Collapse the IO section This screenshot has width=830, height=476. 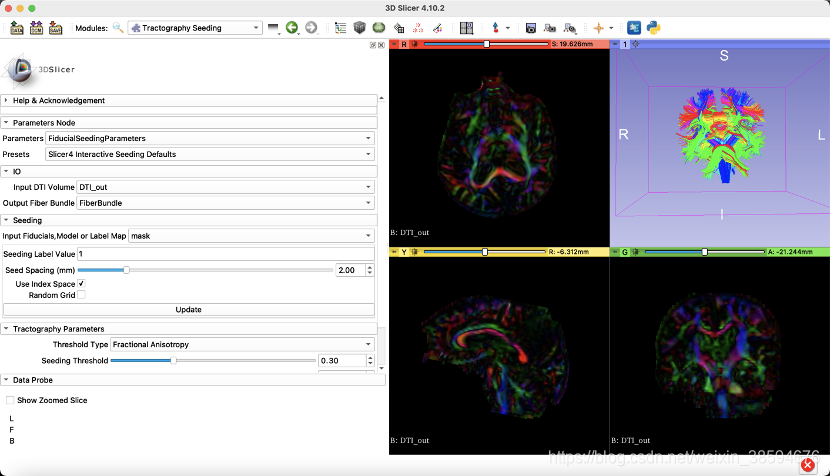click(x=188, y=172)
